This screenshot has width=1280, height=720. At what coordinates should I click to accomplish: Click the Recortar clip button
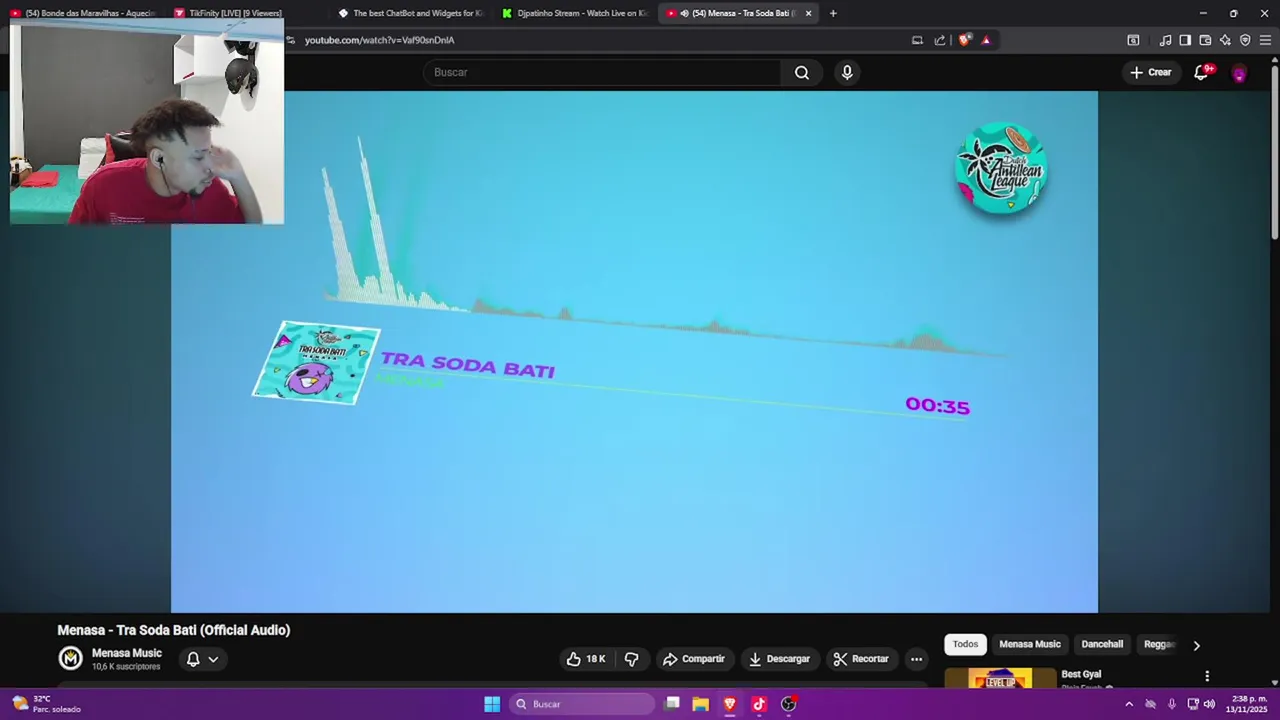pyautogui.click(x=861, y=659)
